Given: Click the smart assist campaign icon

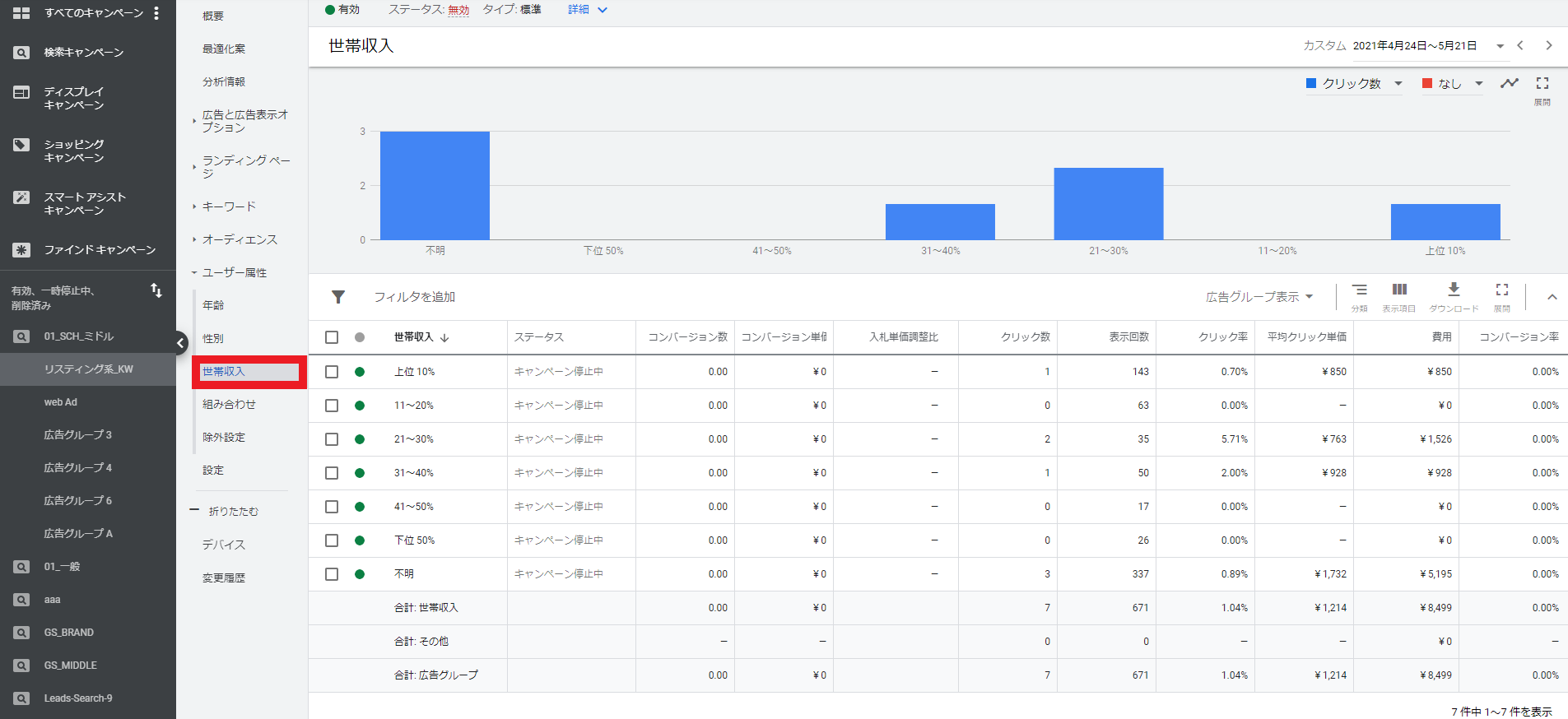Looking at the screenshot, I should tap(21, 197).
